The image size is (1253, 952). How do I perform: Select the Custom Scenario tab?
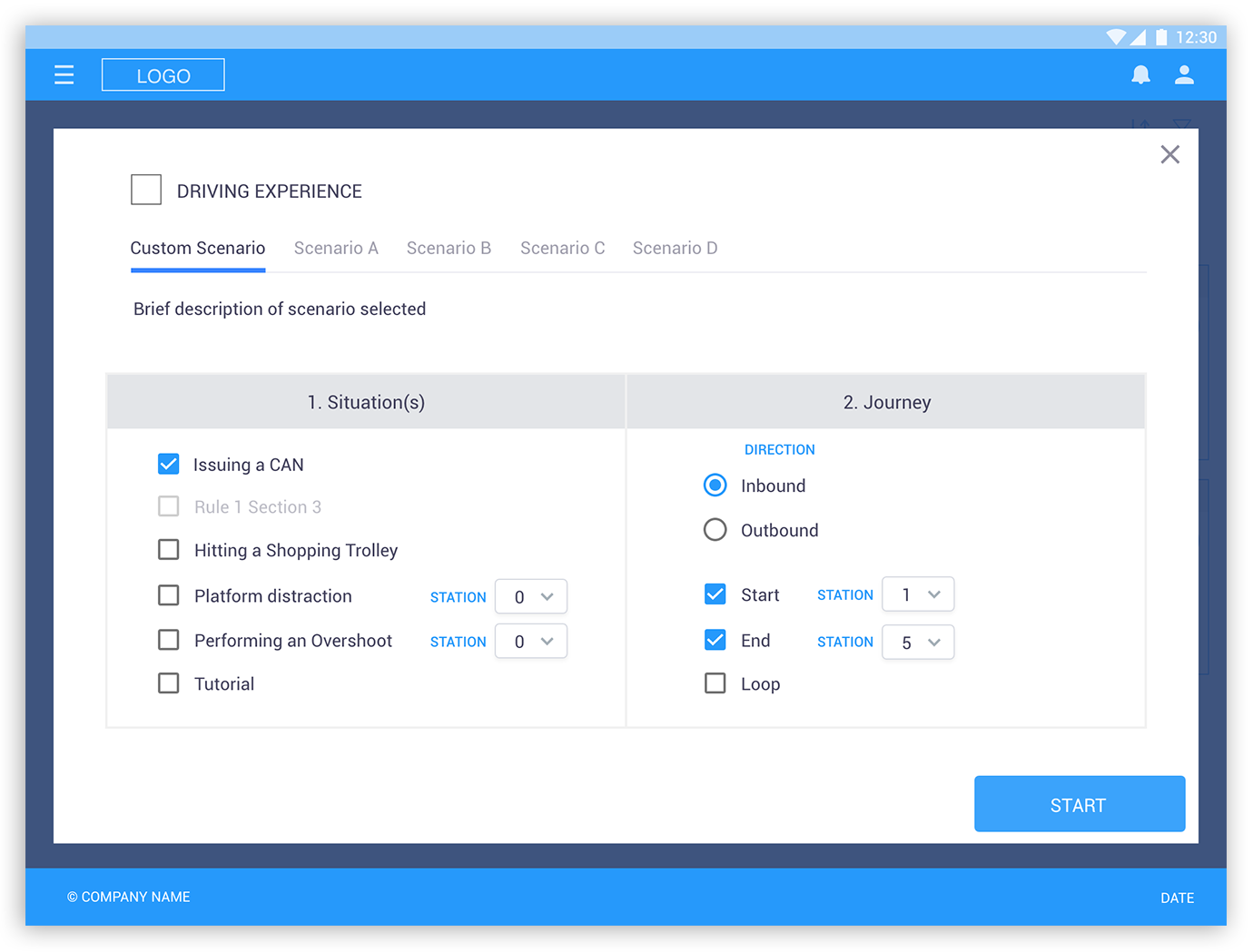click(198, 248)
